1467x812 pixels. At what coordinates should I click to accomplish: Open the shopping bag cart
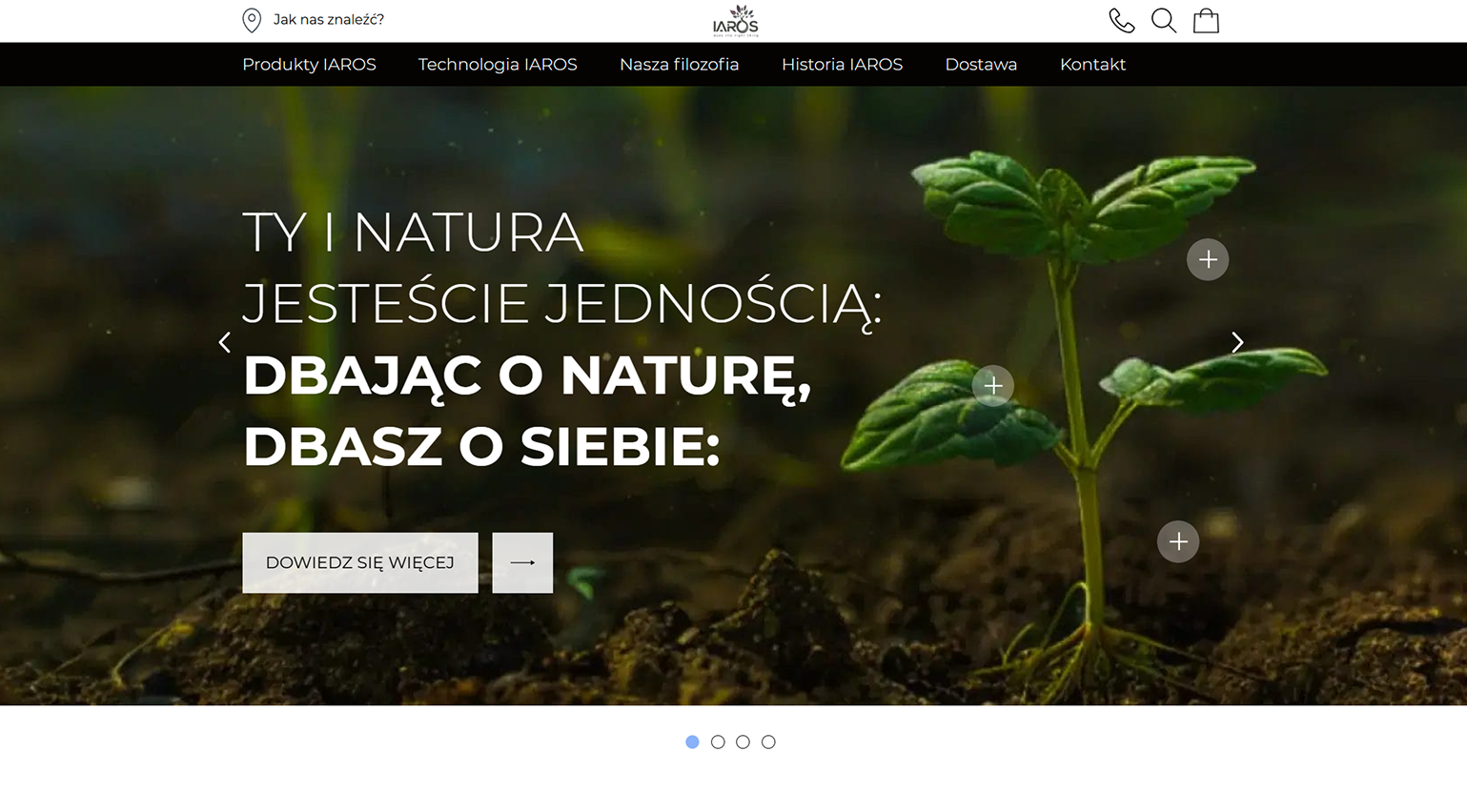(1206, 21)
